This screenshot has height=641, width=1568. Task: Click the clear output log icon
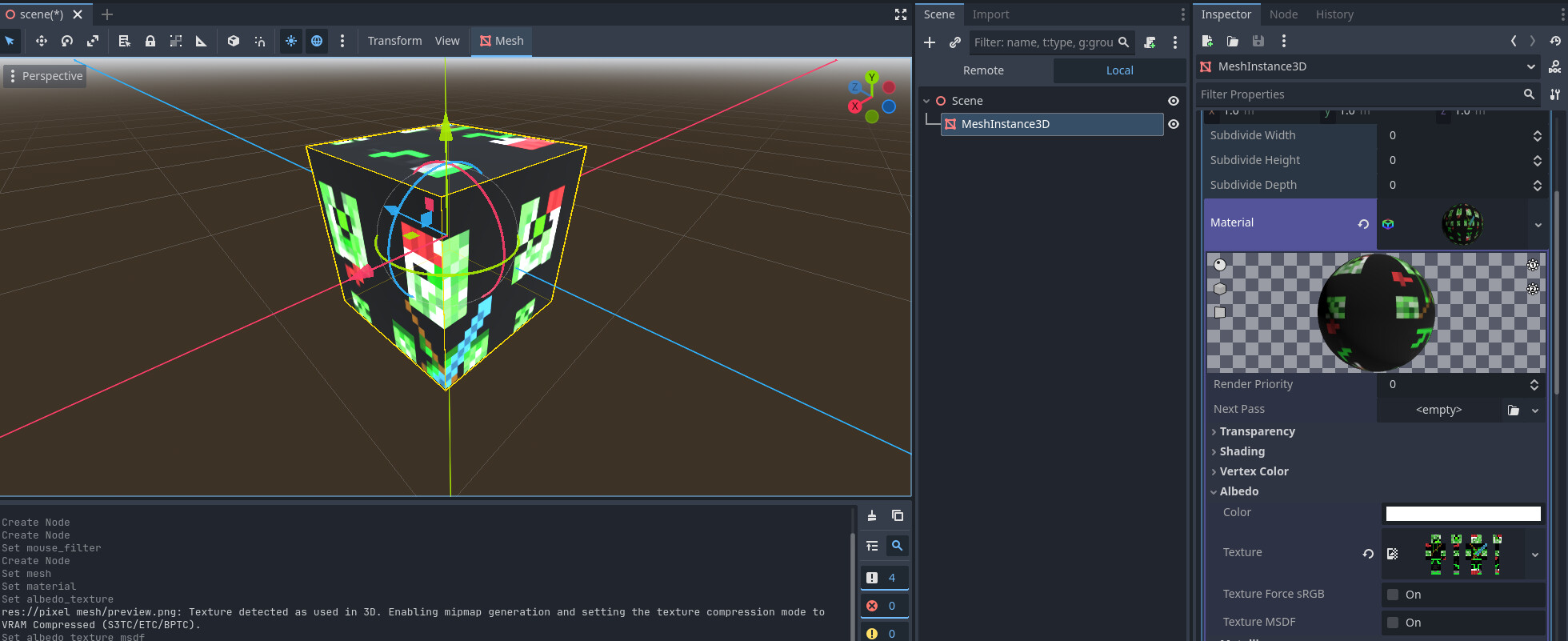[x=872, y=516]
